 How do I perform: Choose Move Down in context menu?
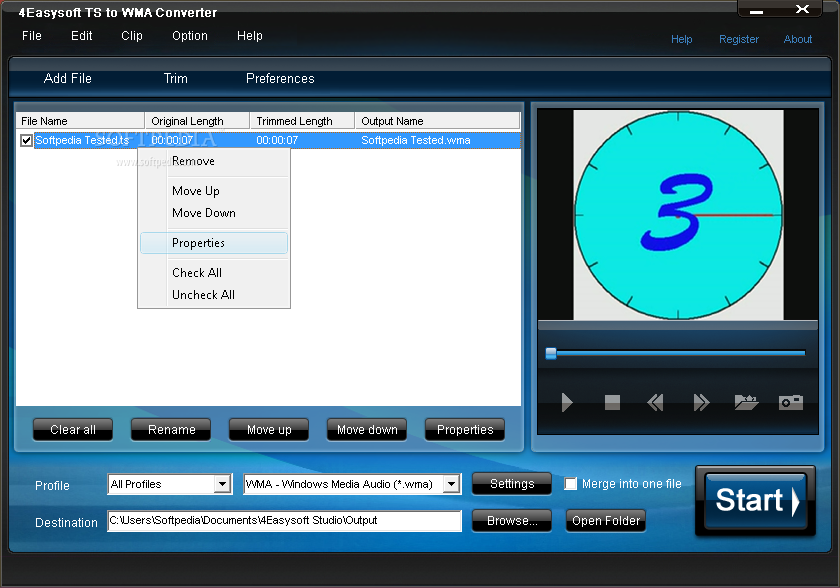pos(214,213)
